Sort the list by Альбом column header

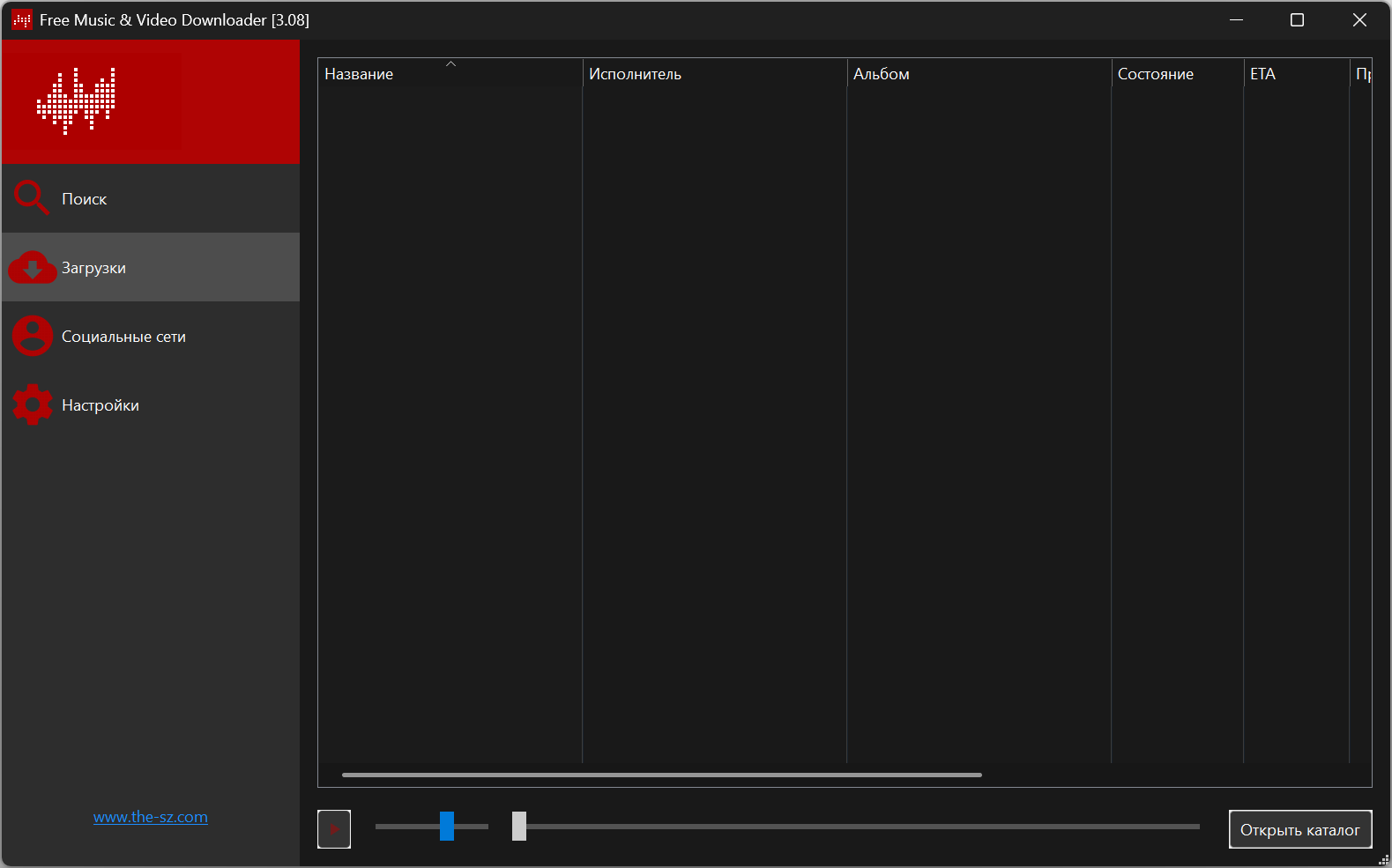point(882,74)
